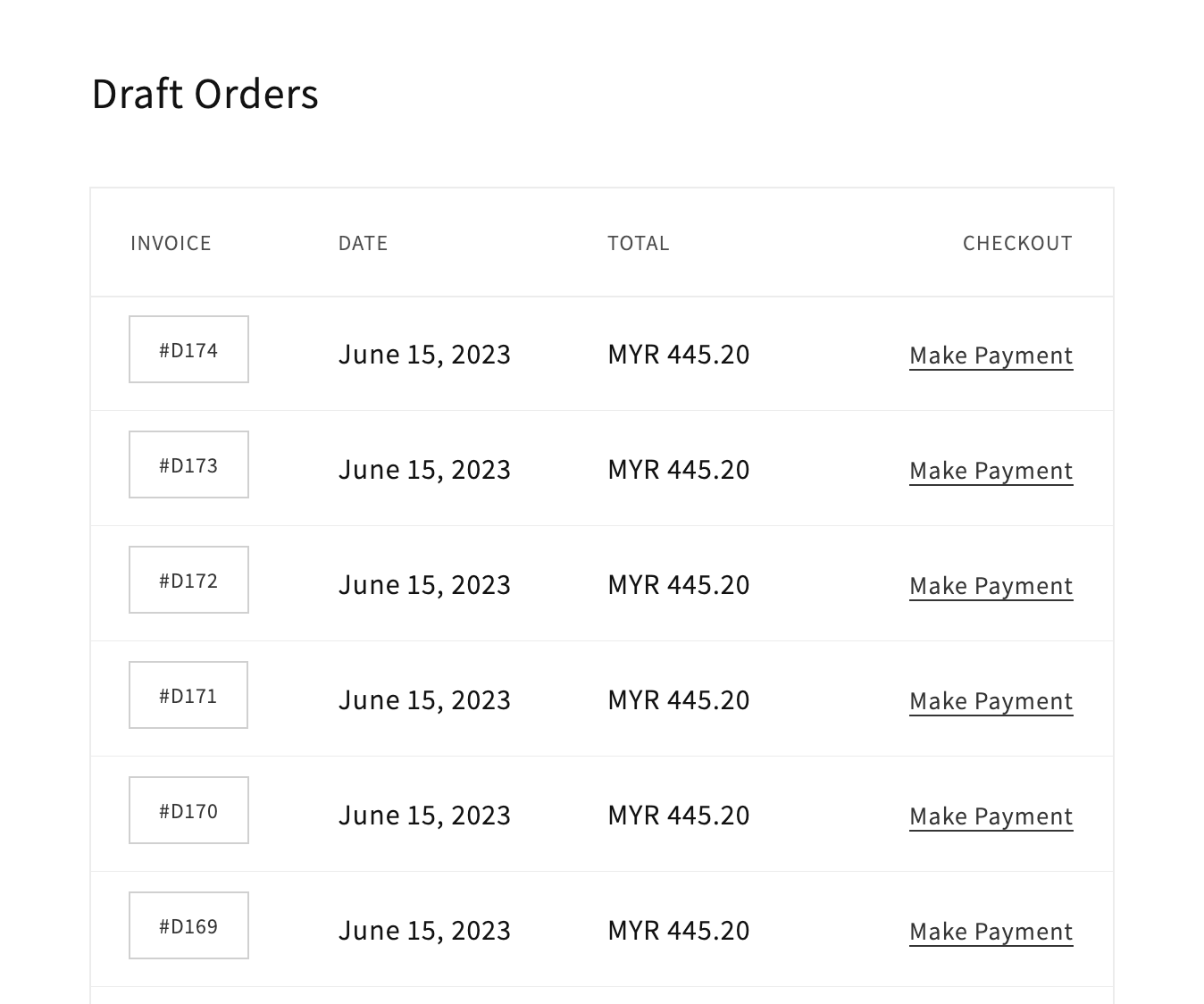
Task: Sort the table by DATE column
Action: pyautogui.click(x=363, y=243)
